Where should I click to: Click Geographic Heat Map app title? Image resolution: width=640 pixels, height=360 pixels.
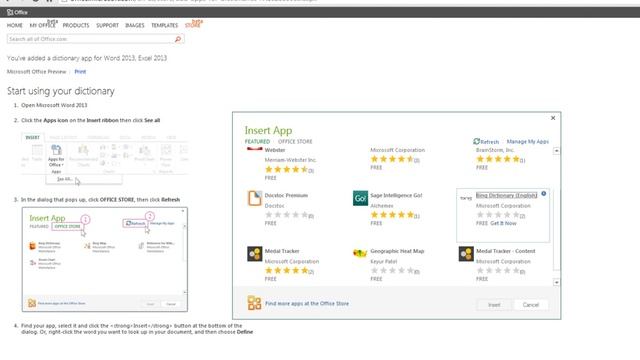point(397,251)
